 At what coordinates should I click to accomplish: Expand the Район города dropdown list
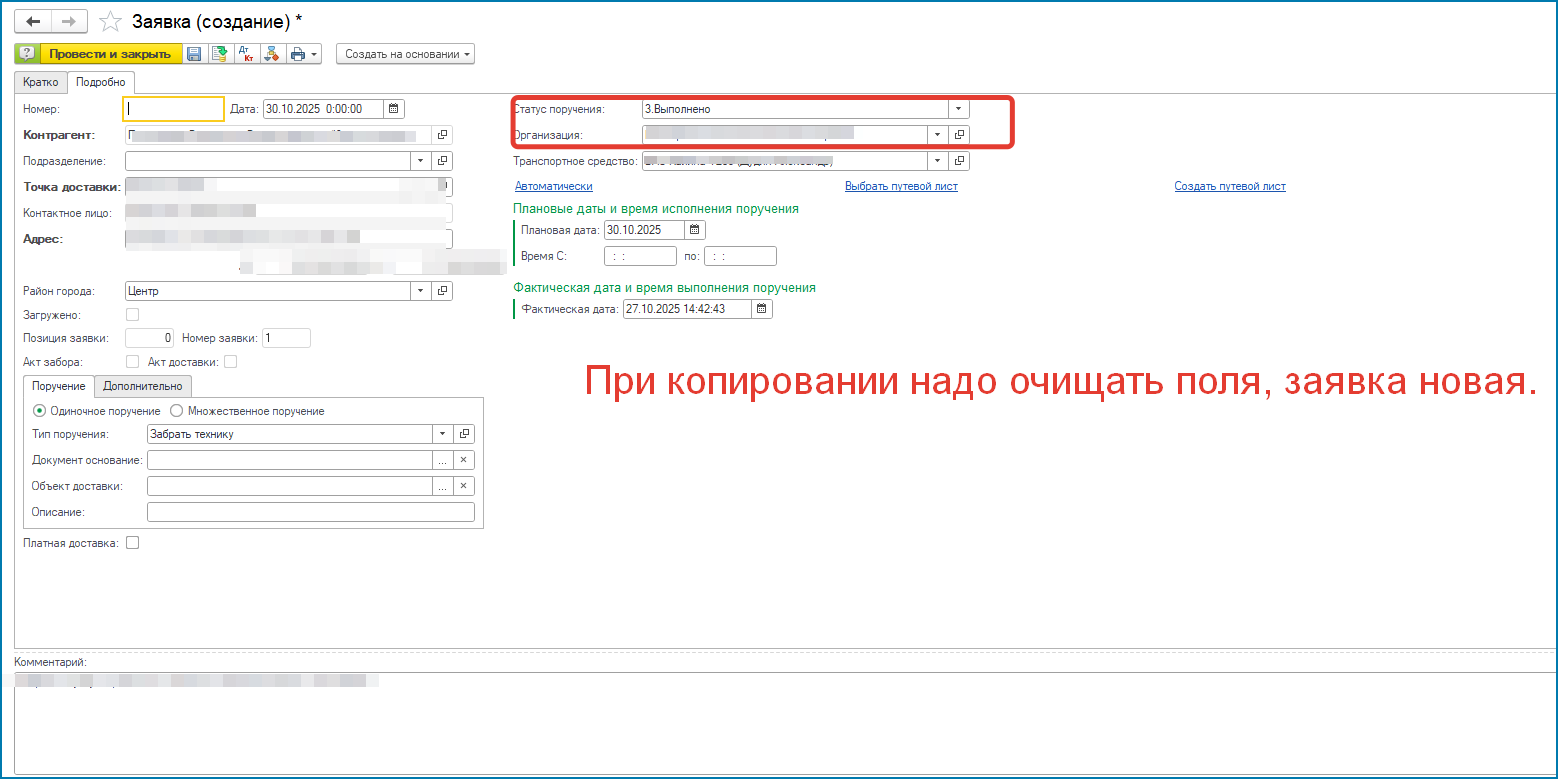(420, 291)
